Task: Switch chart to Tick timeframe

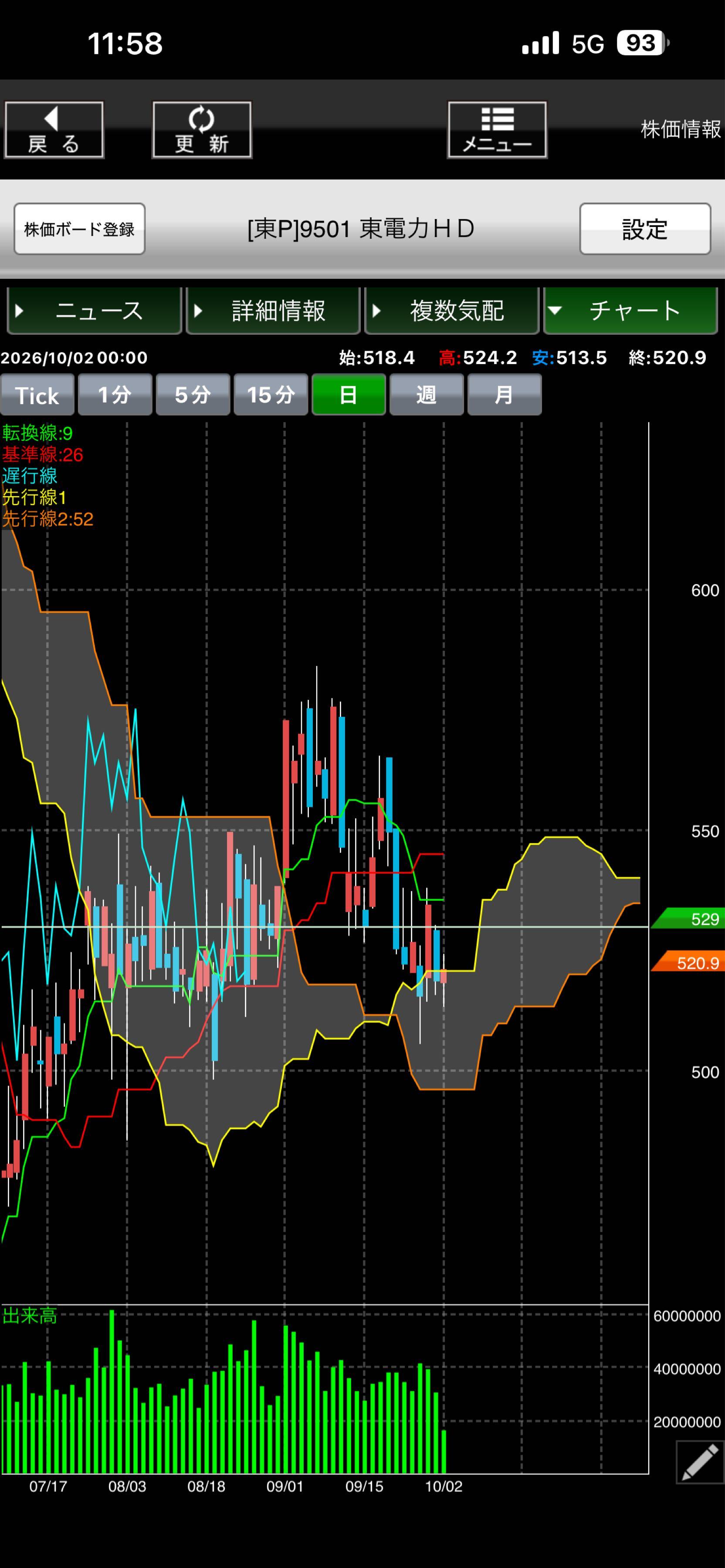Action: point(37,395)
